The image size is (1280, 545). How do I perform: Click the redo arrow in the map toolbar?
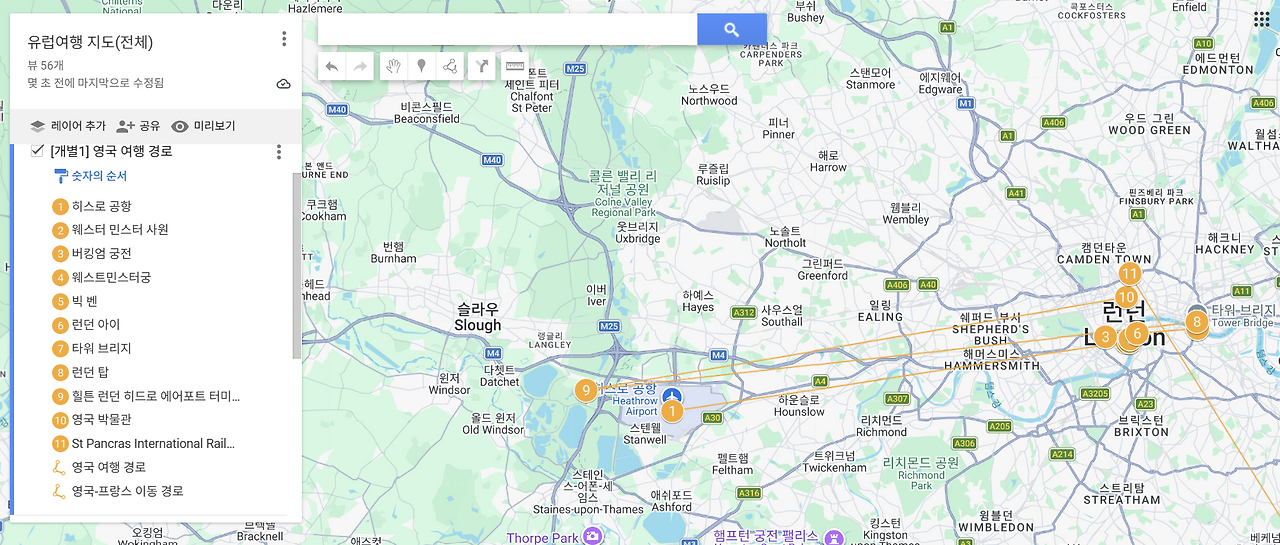point(360,67)
